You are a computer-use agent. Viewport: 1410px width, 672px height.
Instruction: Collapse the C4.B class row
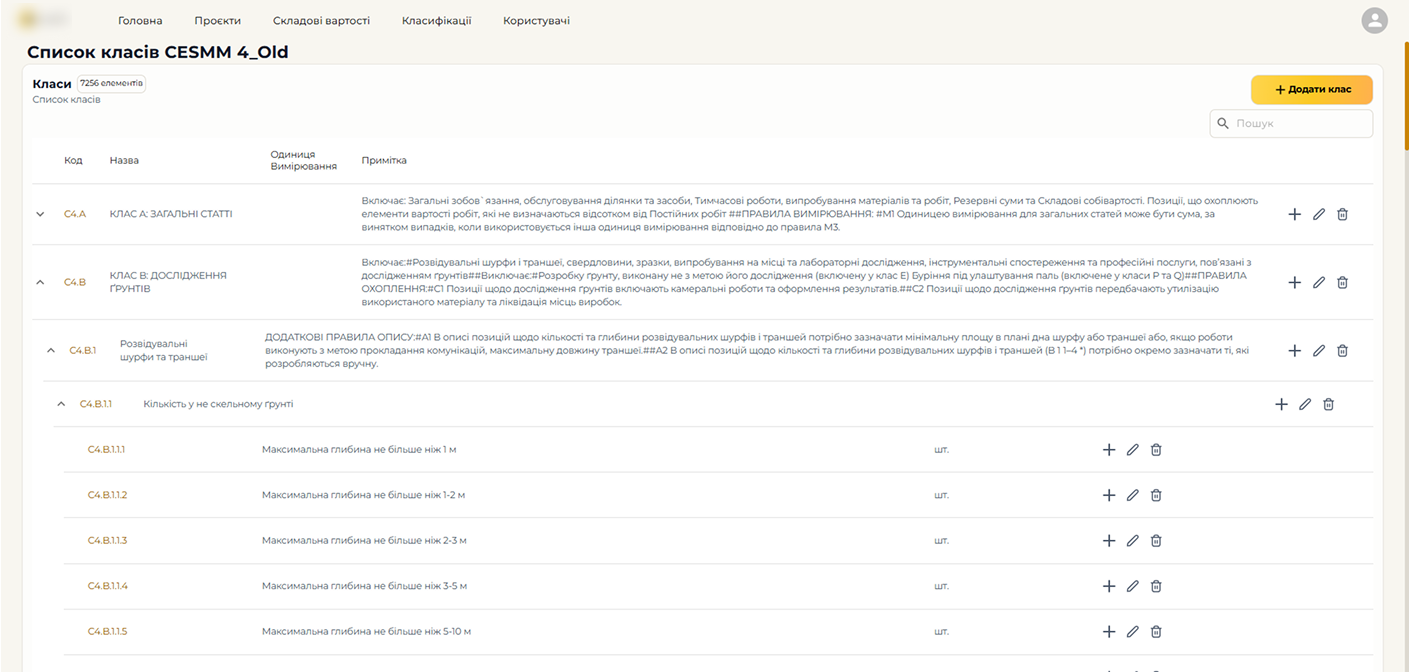pyautogui.click(x=40, y=283)
